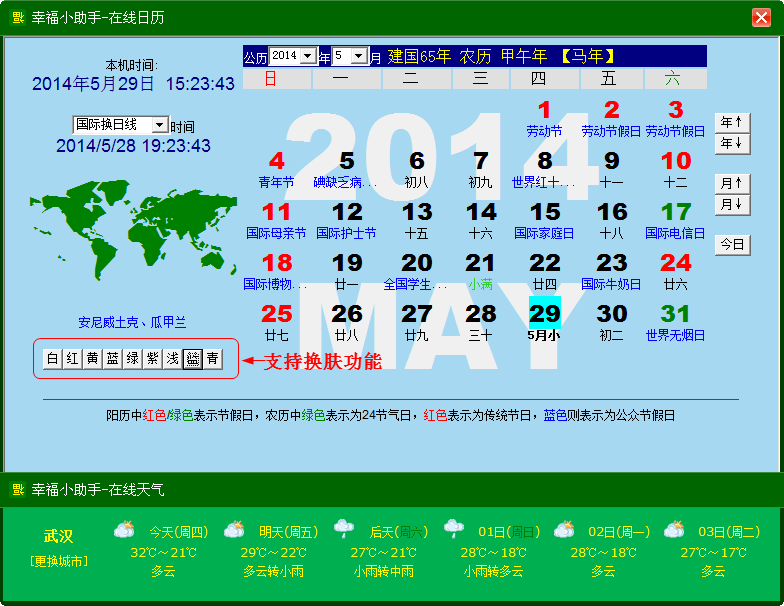Click the 武汉 city name
The height and width of the screenshot is (606, 784).
[58, 536]
